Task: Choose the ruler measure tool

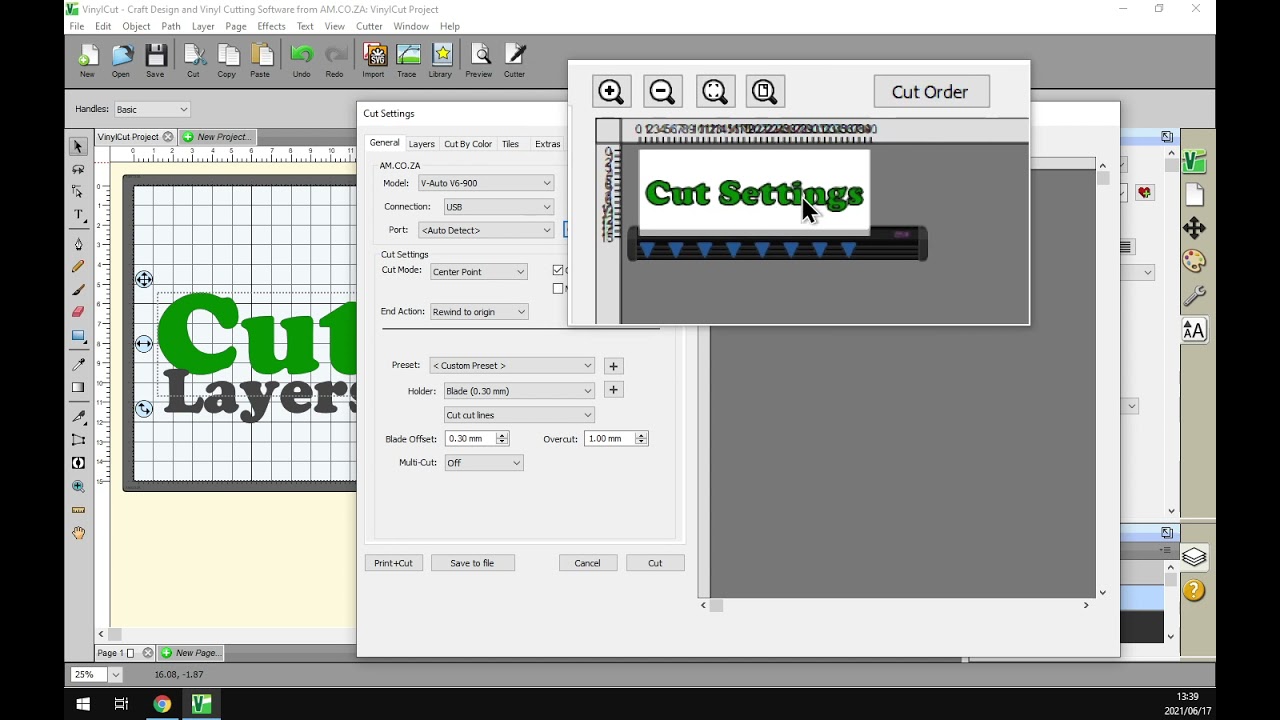Action: click(x=78, y=510)
